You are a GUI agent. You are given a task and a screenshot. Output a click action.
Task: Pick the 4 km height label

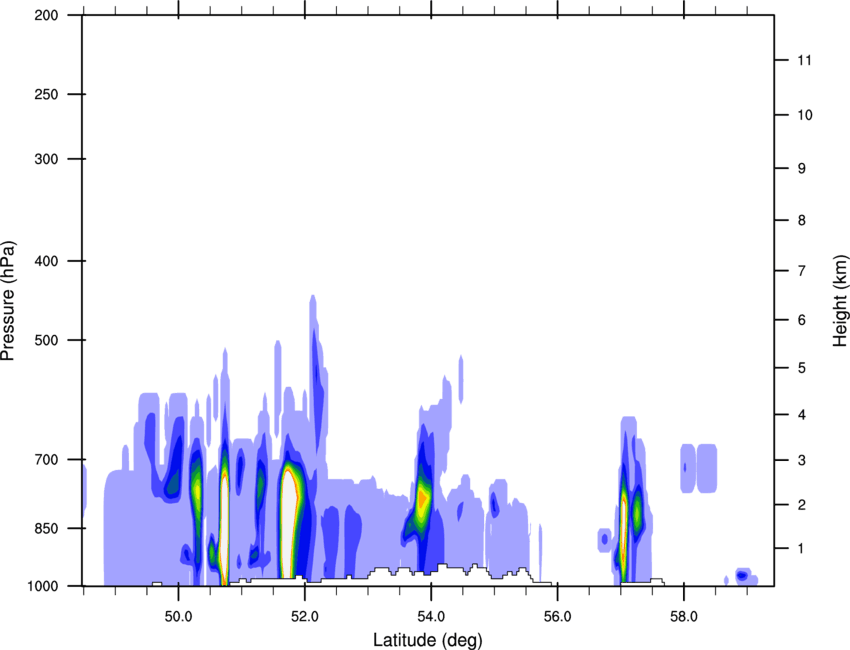(x=801, y=415)
